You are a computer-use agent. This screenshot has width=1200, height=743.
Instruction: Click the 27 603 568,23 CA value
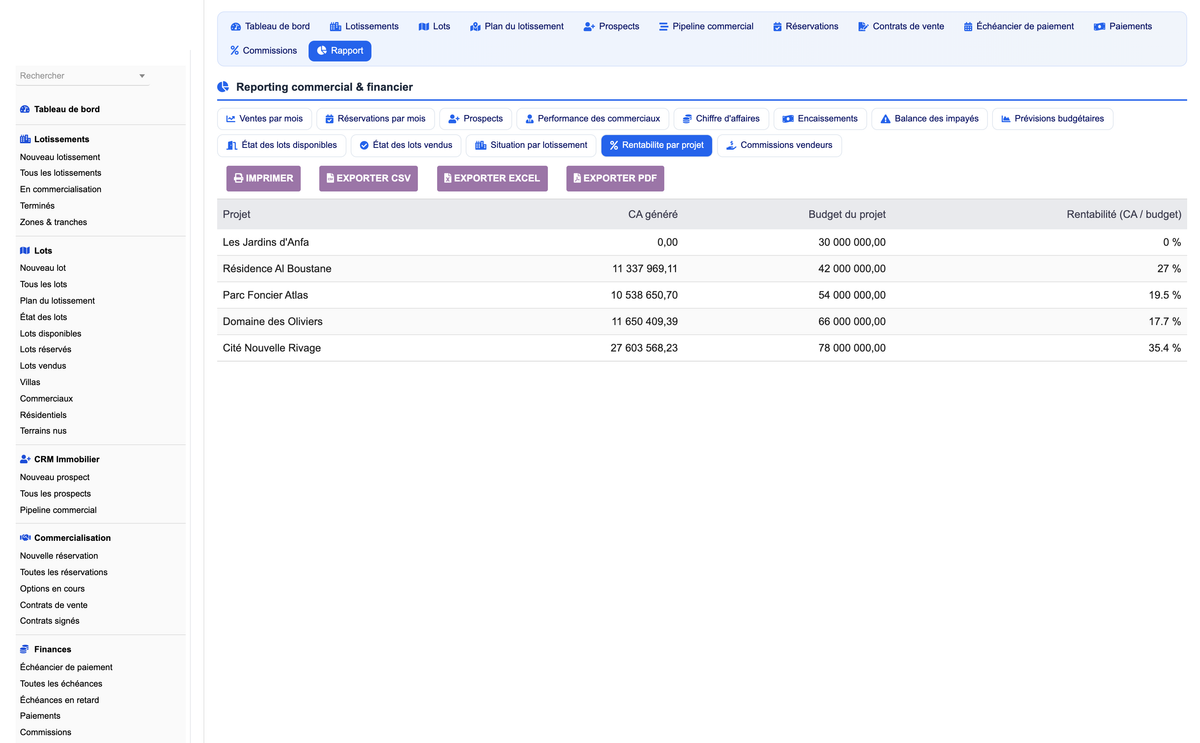click(x=644, y=348)
